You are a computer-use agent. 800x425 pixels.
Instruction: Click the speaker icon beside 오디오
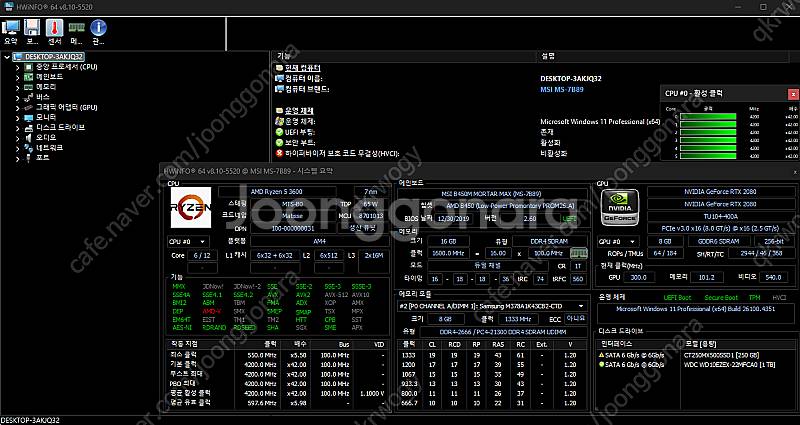[x=29, y=138]
